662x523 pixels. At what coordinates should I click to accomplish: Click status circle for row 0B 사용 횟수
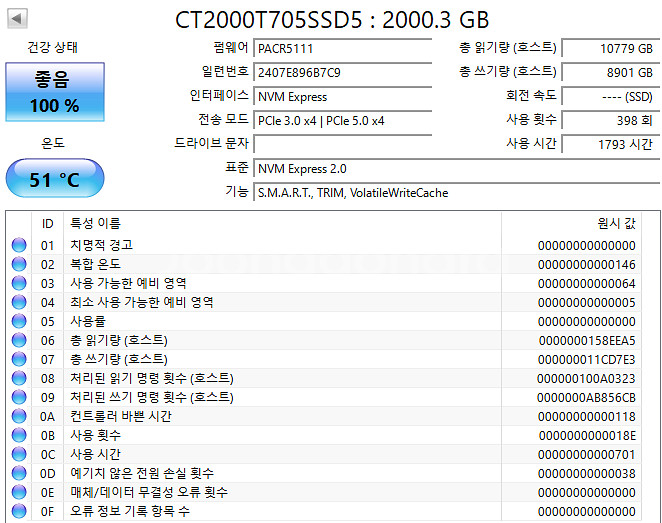point(19,435)
